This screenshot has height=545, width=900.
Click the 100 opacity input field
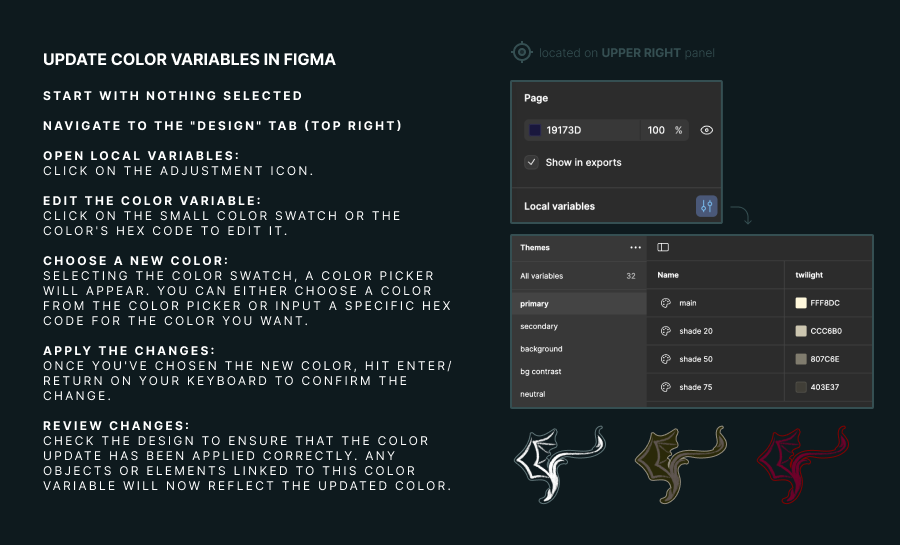[x=656, y=130]
